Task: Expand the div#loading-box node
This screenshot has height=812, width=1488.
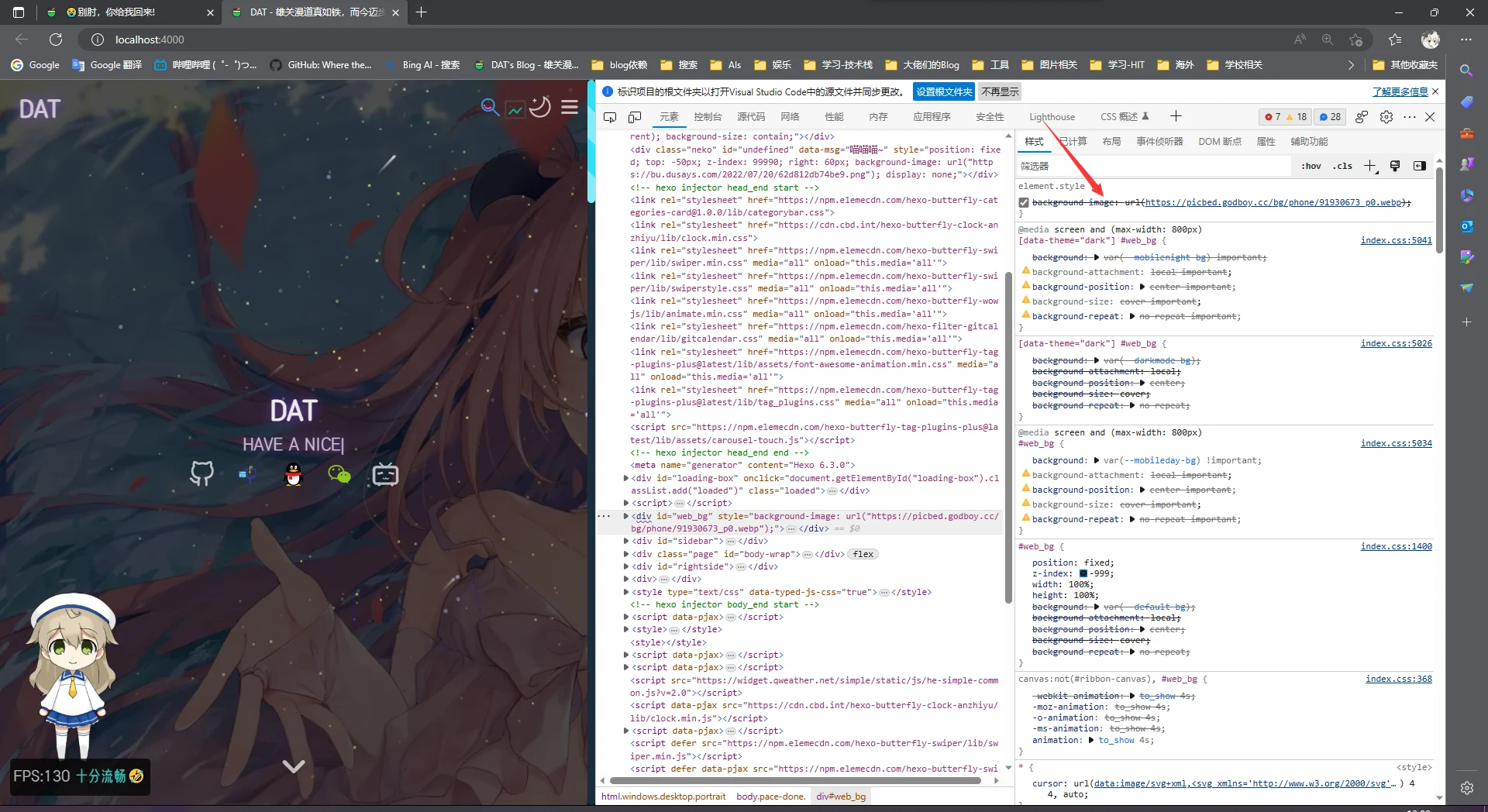Action: 626,478
